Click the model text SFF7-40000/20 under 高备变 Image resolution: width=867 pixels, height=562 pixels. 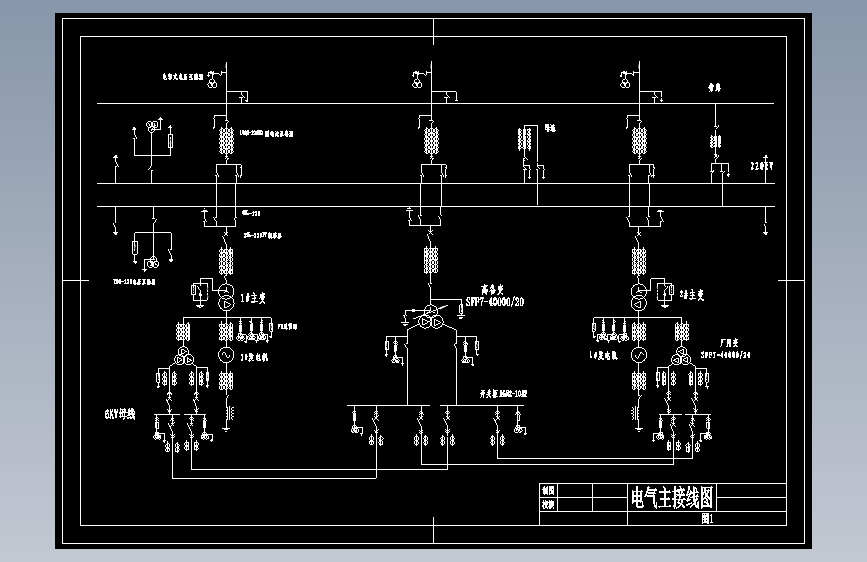coord(495,302)
